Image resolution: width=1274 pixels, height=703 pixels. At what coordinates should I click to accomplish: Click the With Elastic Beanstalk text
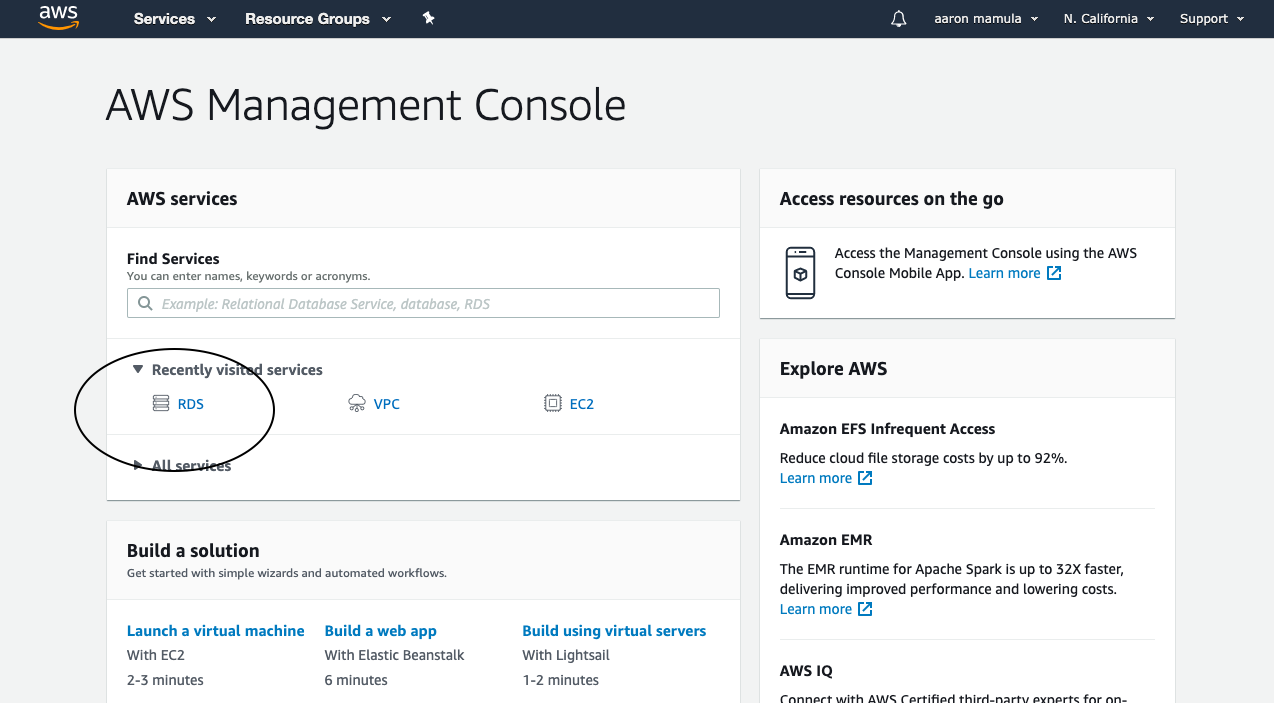coord(395,655)
